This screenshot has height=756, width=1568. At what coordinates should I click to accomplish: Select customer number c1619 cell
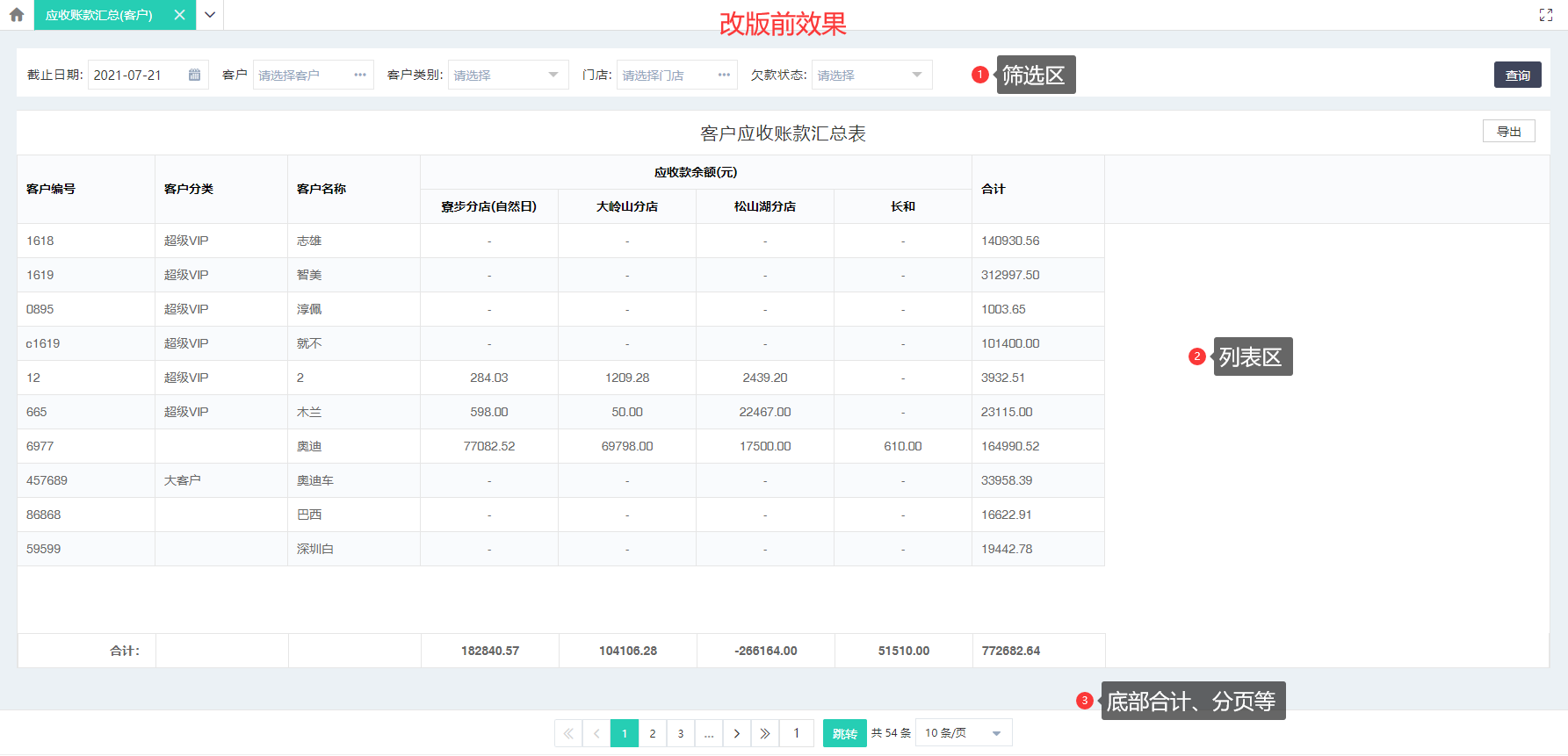pyautogui.click(x=86, y=343)
